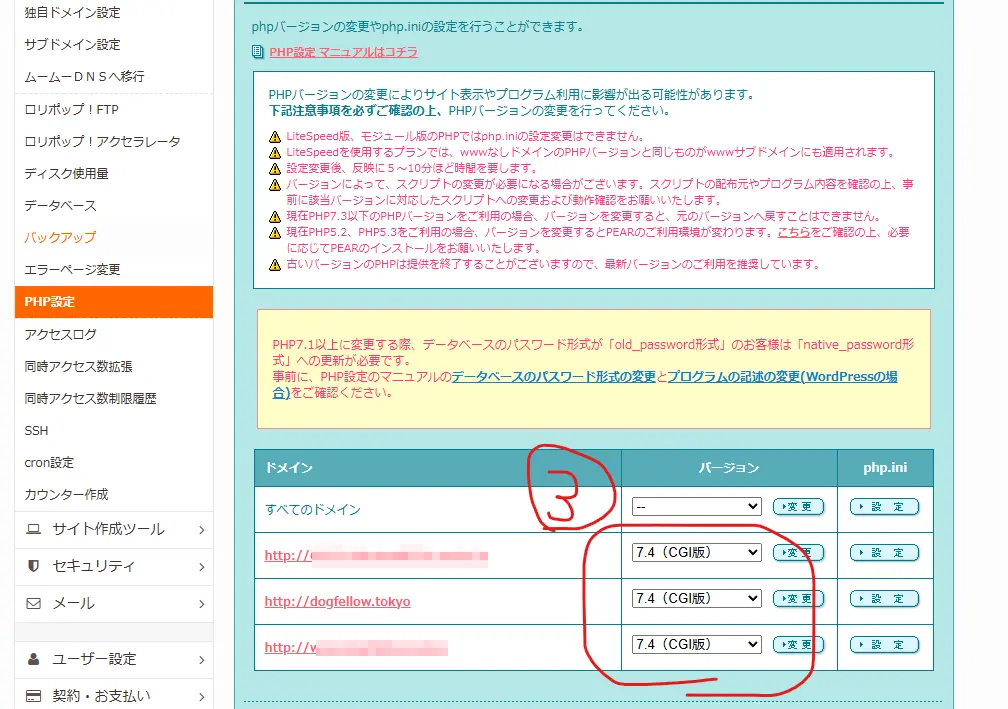Click the envelope icon beside メール
Screen dimensions: 1008x709
click(33, 604)
